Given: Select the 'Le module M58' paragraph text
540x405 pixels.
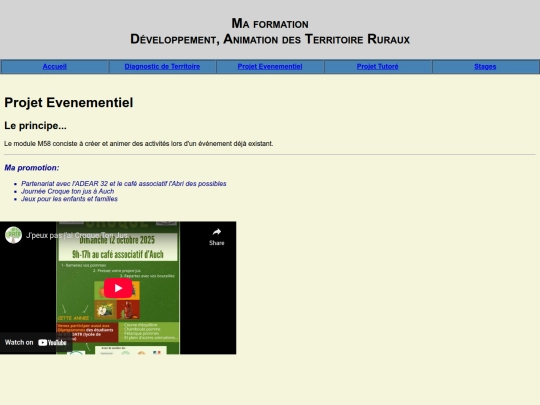Looking at the screenshot, I should pos(138,144).
